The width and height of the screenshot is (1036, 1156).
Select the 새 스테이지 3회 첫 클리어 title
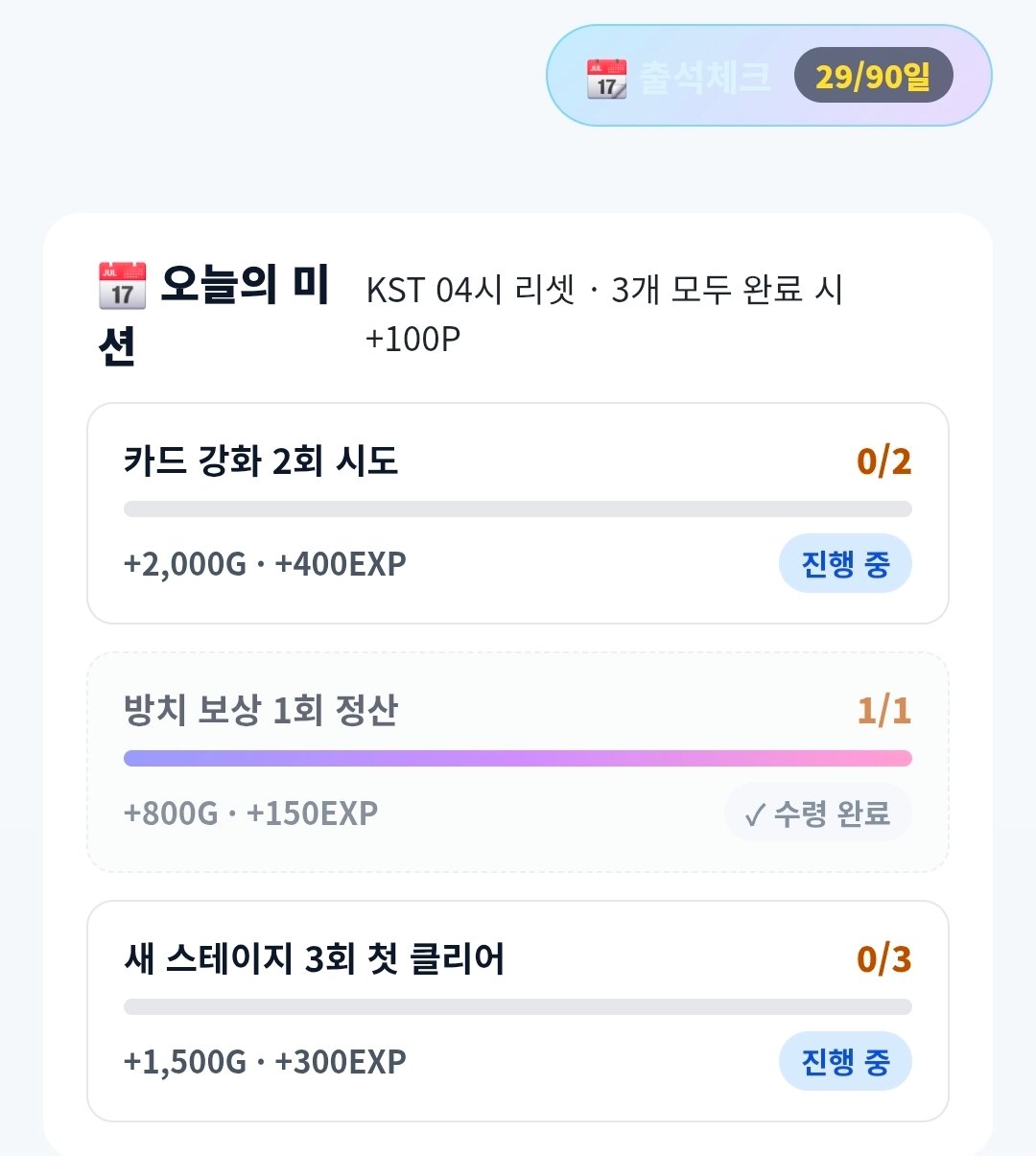[314, 959]
